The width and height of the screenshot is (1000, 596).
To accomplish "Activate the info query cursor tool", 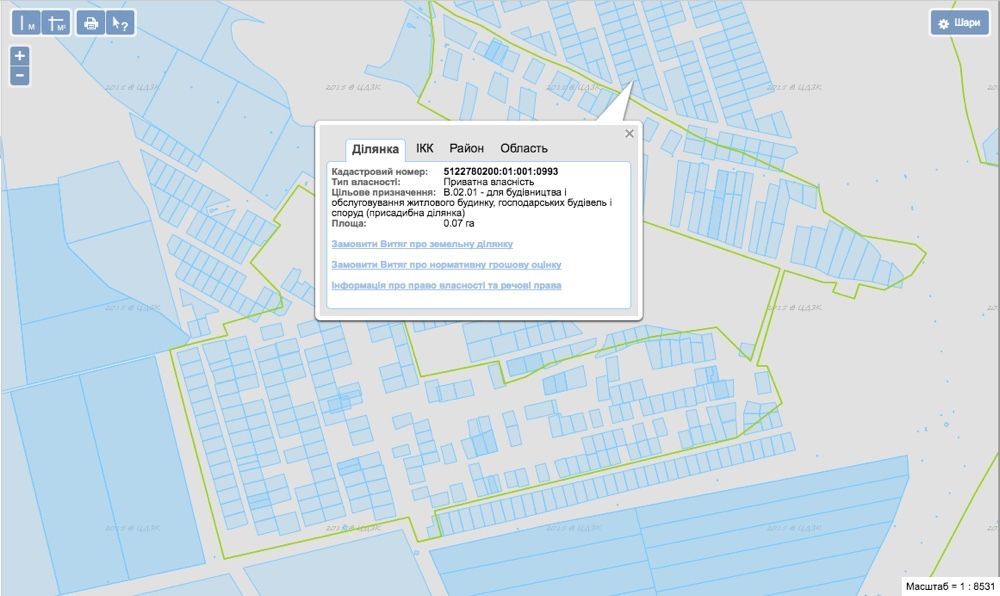I will pyautogui.click(x=120, y=24).
